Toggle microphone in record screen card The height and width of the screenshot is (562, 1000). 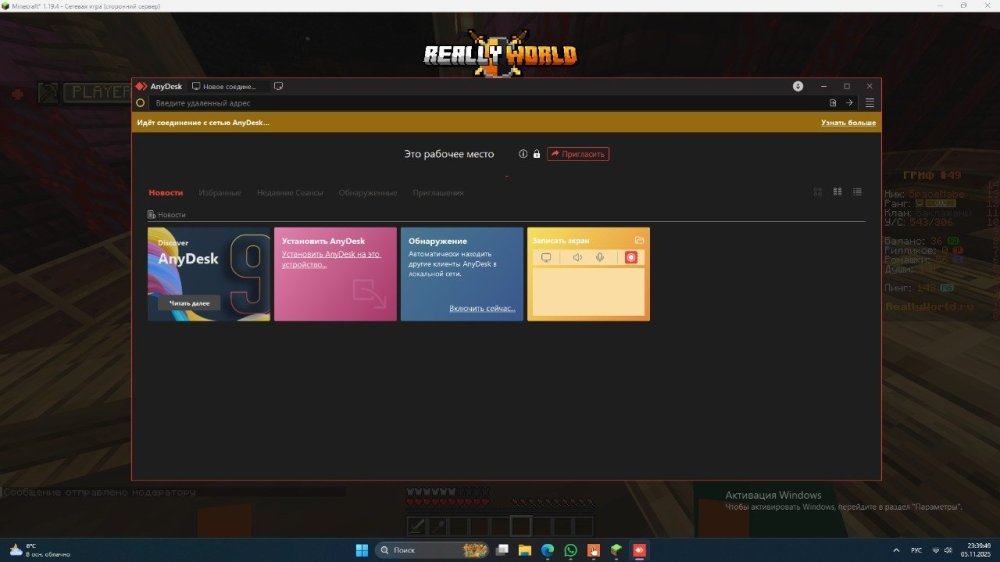coord(600,258)
